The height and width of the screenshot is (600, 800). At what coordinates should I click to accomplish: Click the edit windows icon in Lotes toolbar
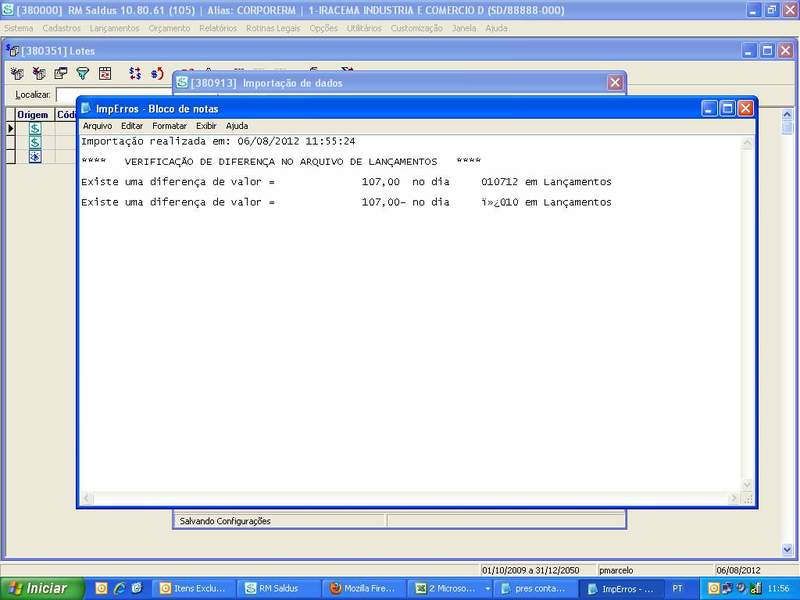(x=61, y=74)
